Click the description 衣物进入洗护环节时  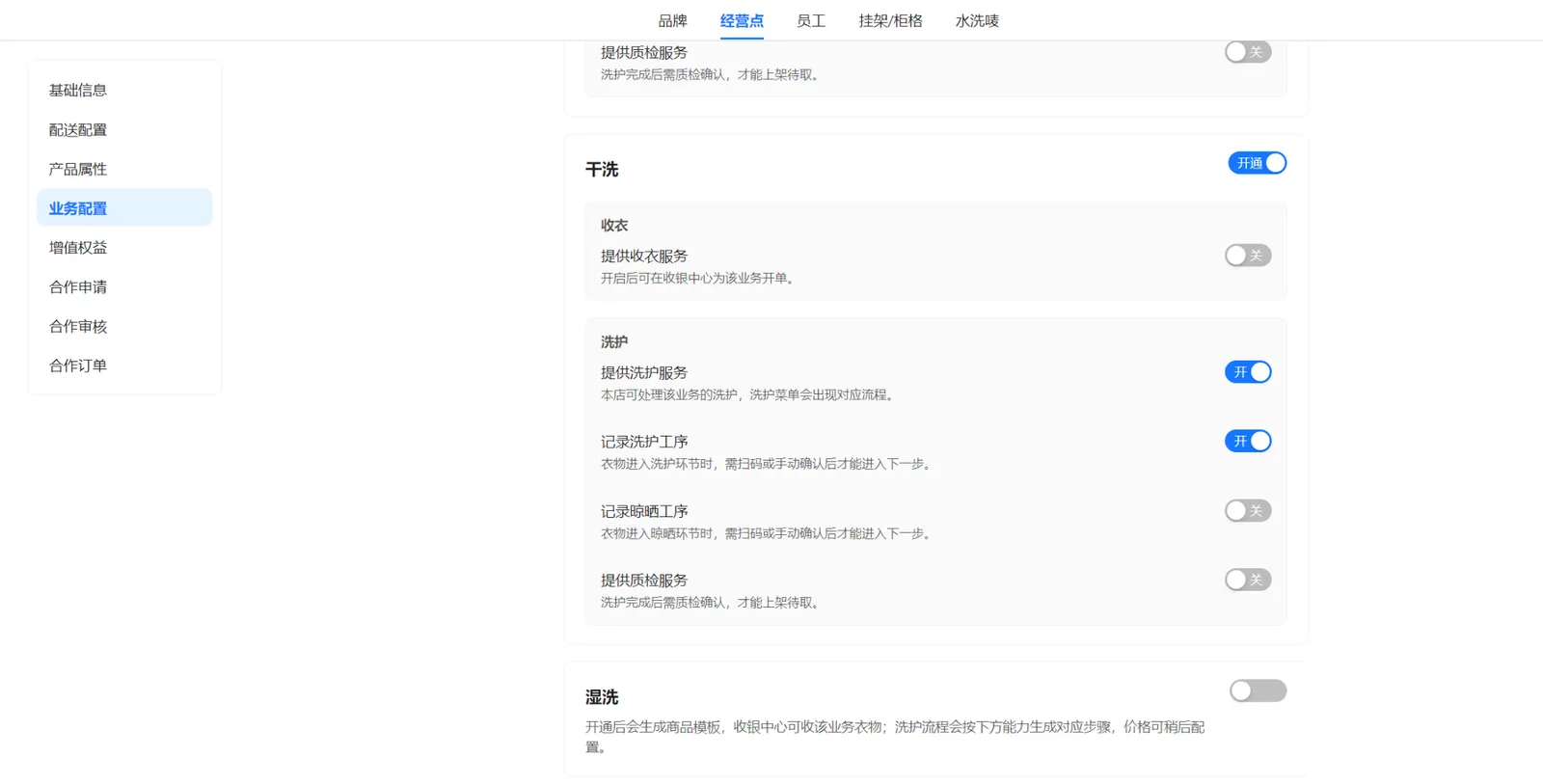click(769, 464)
